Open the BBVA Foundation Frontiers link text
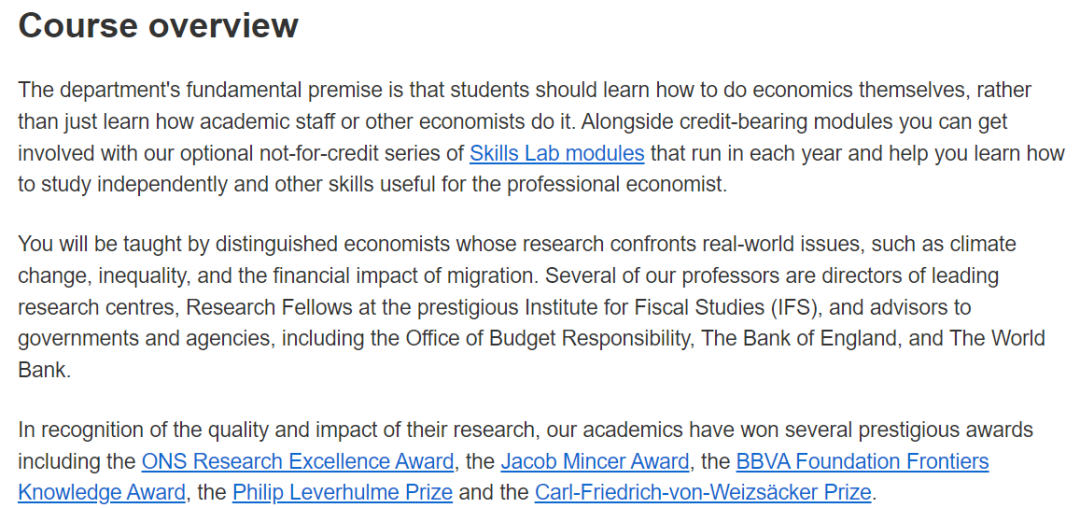The image size is (1080, 508). [862, 461]
